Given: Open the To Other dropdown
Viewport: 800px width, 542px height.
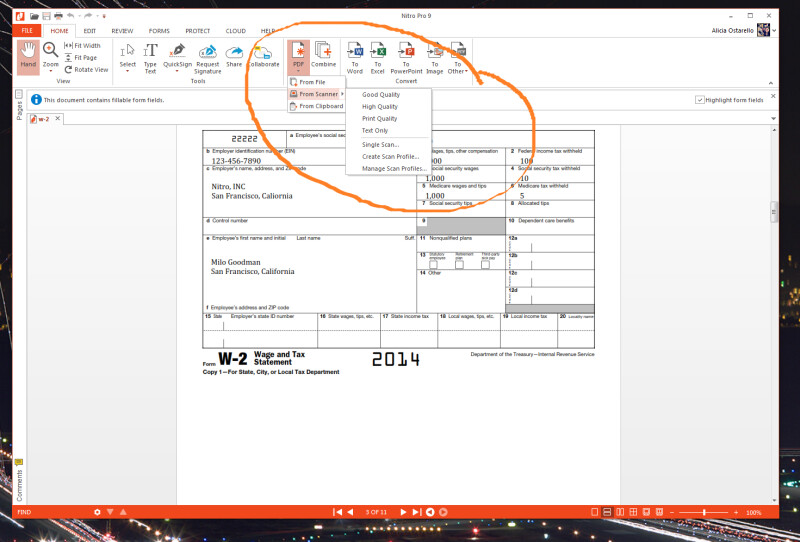Looking at the screenshot, I should pyautogui.click(x=458, y=58).
